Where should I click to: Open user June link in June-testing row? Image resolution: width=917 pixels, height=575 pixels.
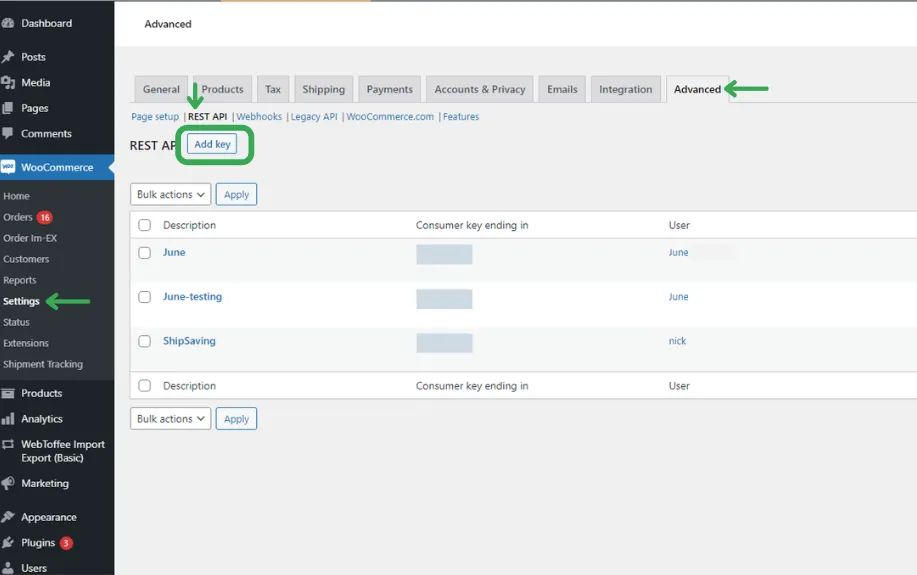pos(678,297)
